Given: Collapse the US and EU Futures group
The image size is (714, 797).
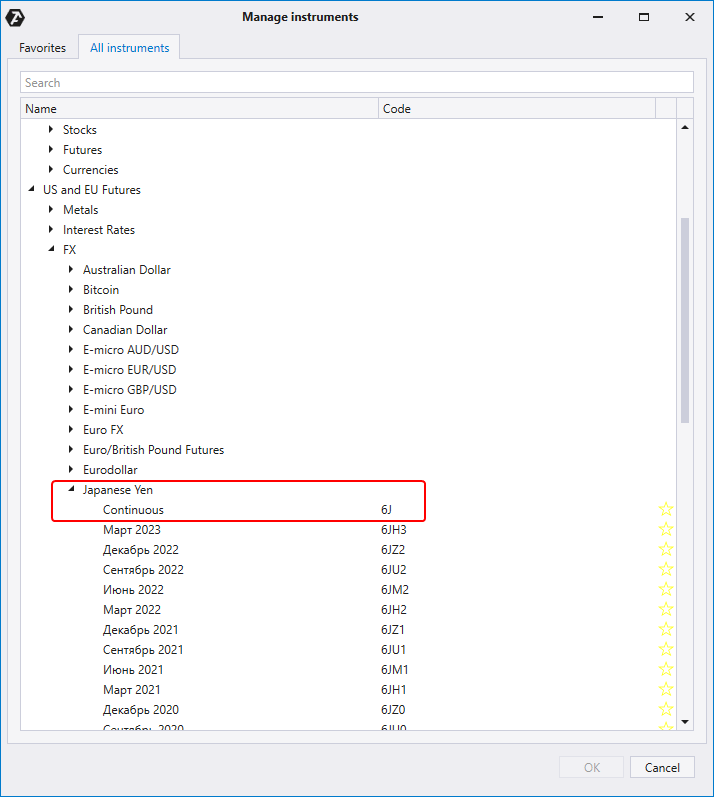Looking at the screenshot, I should pyautogui.click(x=32, y=190).
